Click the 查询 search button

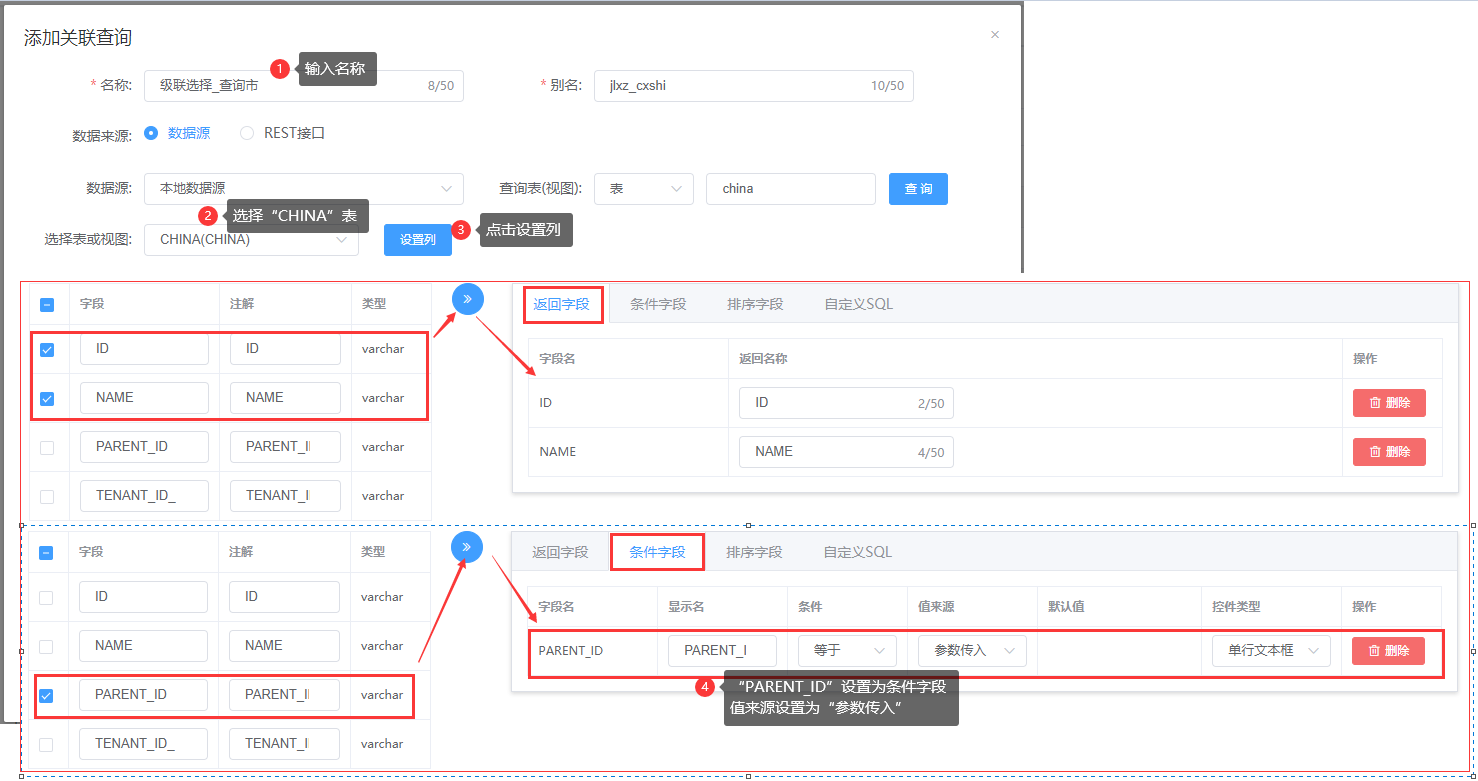[x=918, y=189]
